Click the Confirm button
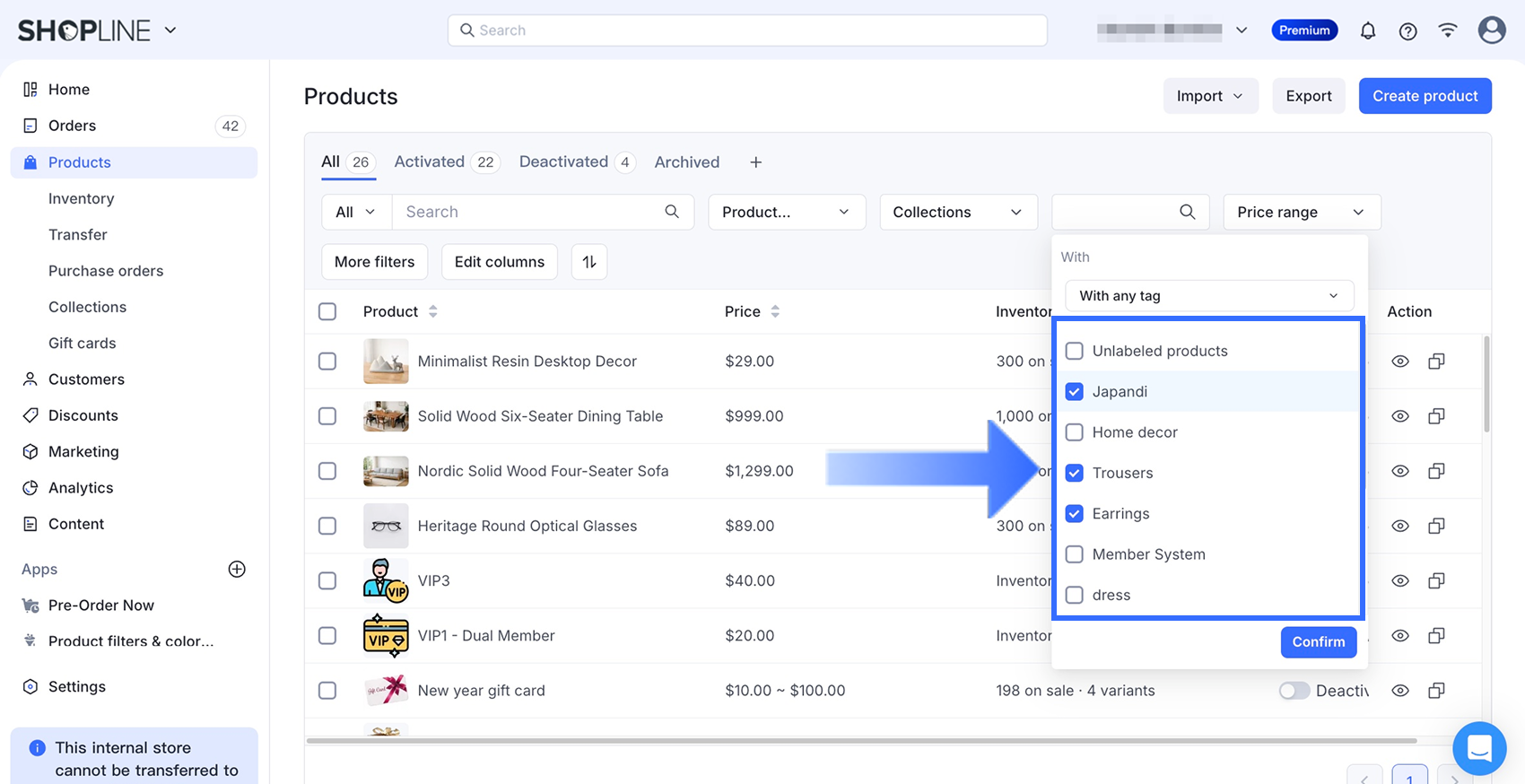1525x784 pixels. (x=1318, y=642)
